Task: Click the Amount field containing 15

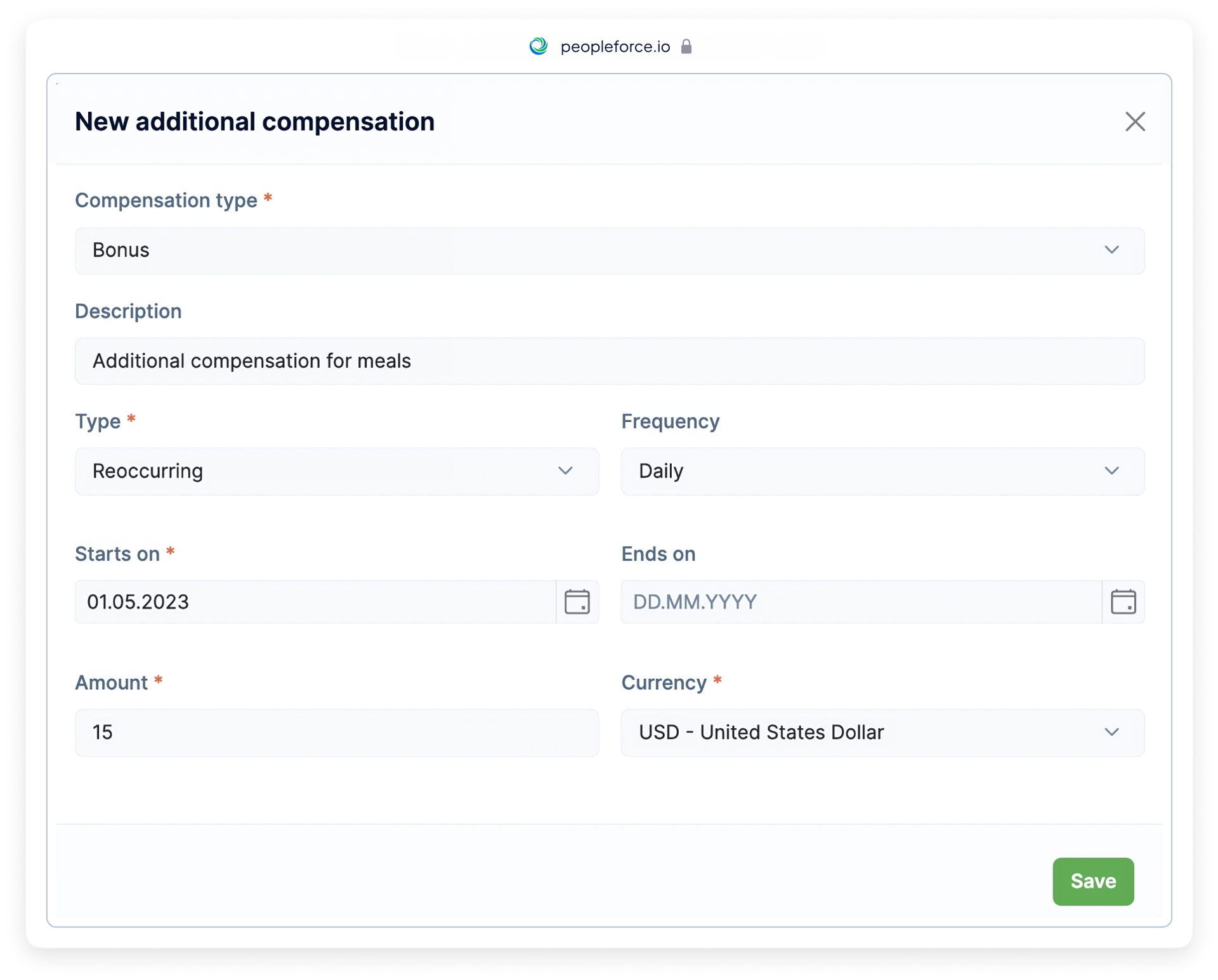Action: [337, 733]
